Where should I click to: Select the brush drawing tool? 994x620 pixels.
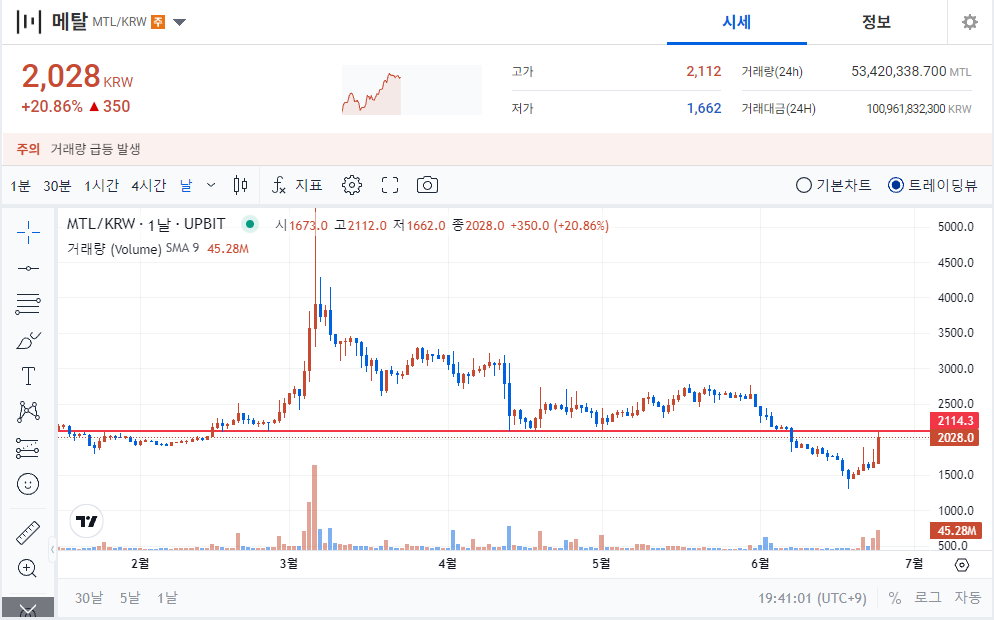(28, 341)
